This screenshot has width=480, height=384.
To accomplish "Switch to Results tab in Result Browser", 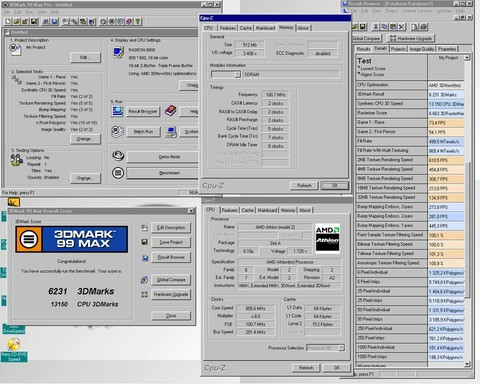I will click(x=363, y=49).
